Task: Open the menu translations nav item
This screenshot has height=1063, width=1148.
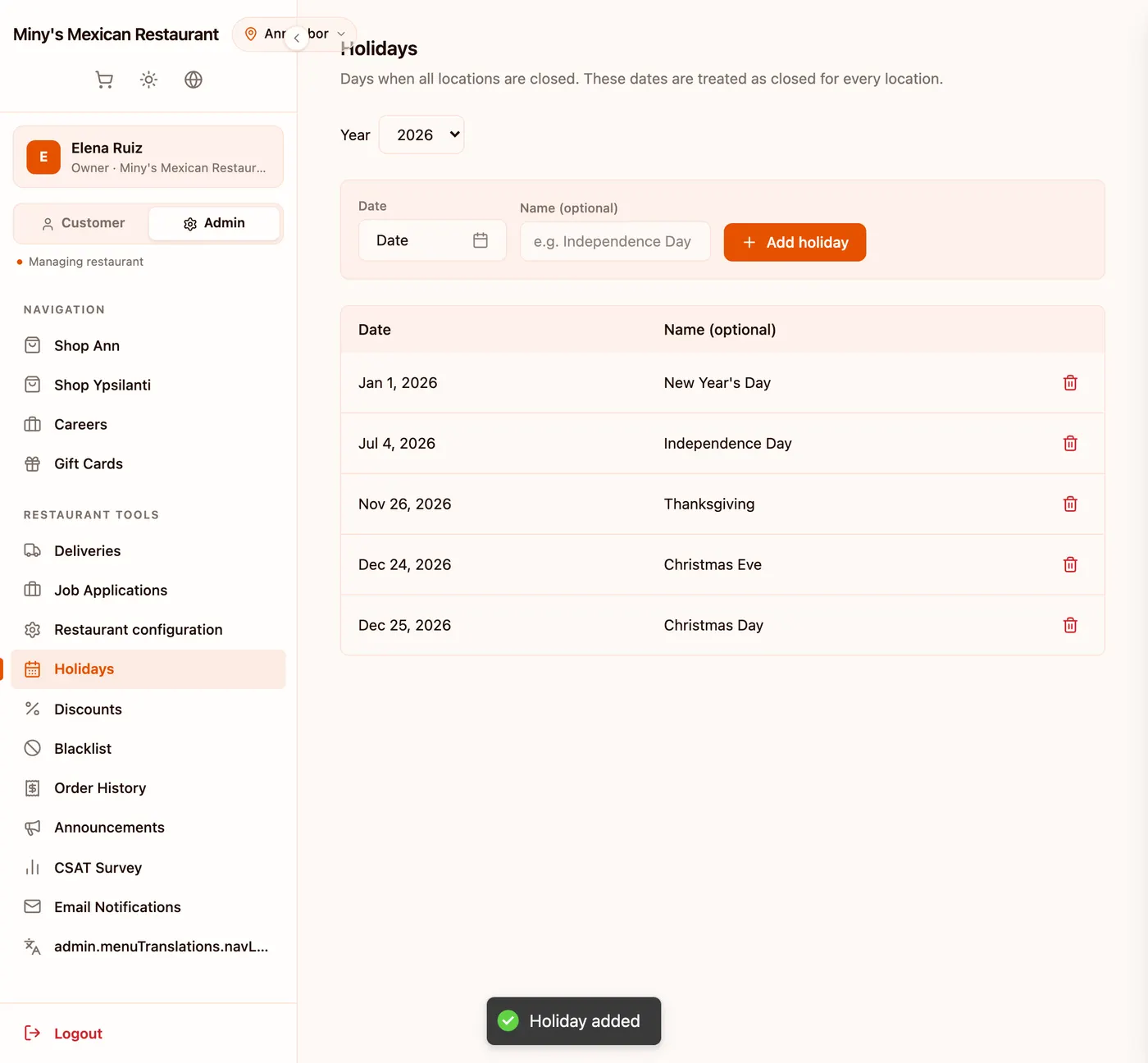Action: pyautogui.click(x=148, y=947)
